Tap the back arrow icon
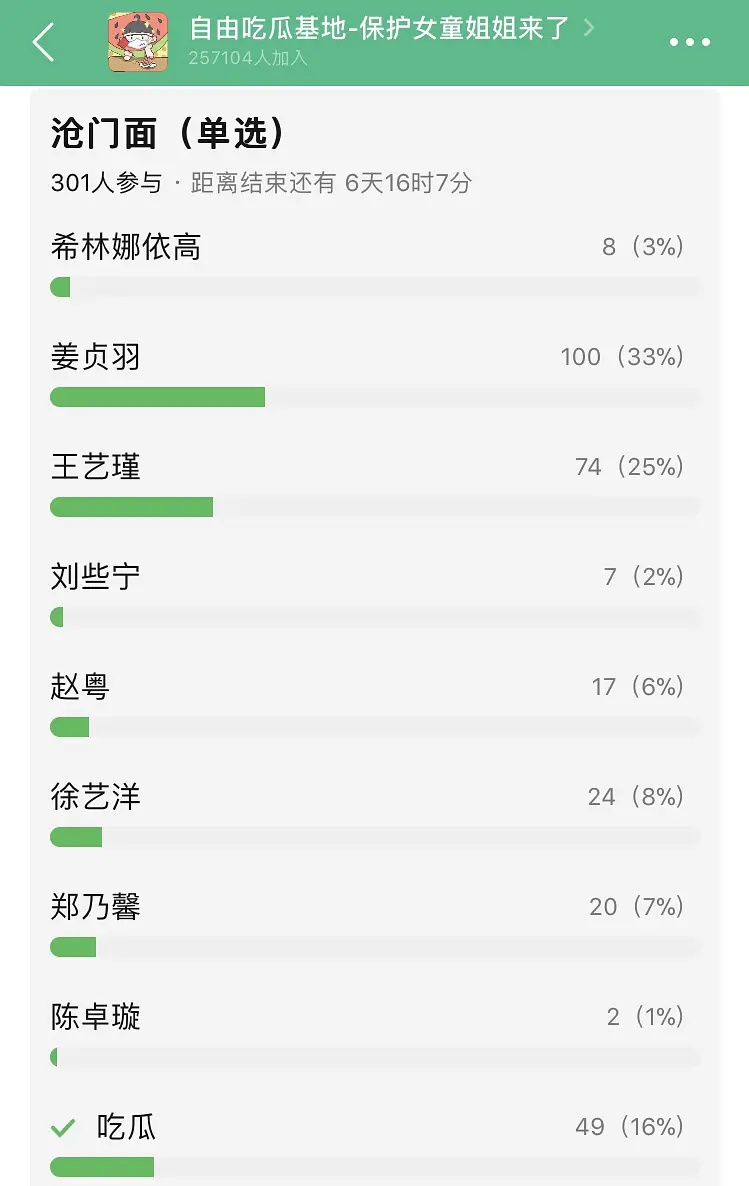Image resolution: width=749 pixels, height=1186 pixels. [x=44, y=42]
